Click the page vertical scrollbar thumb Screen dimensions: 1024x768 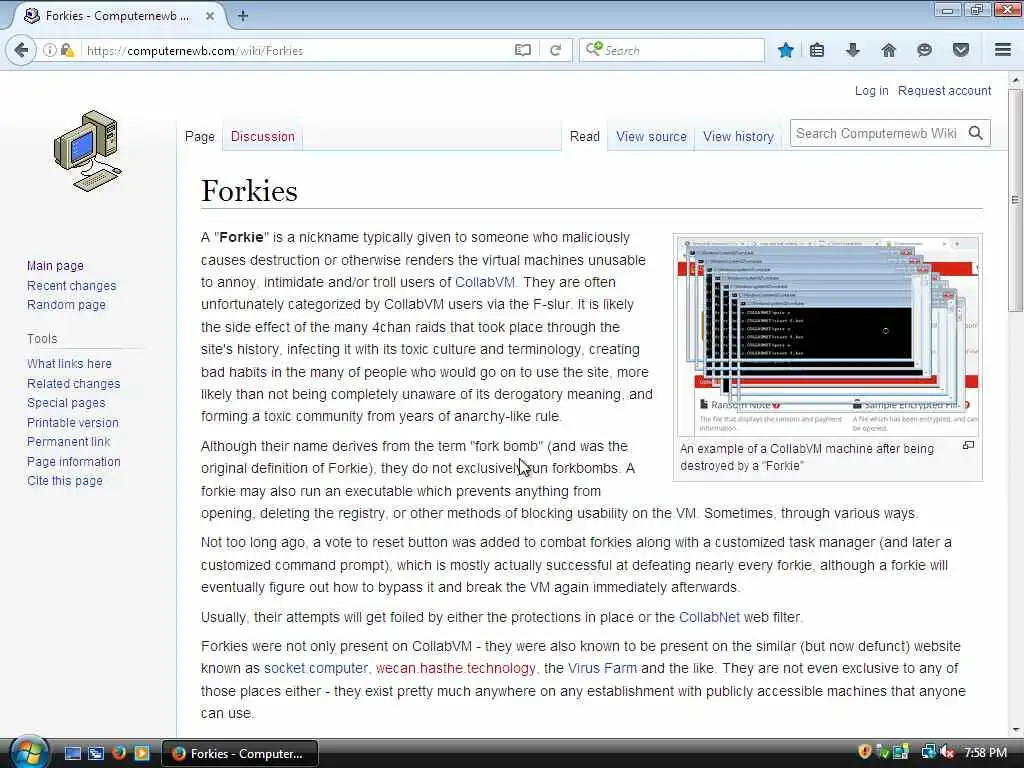coord(1015,200)
